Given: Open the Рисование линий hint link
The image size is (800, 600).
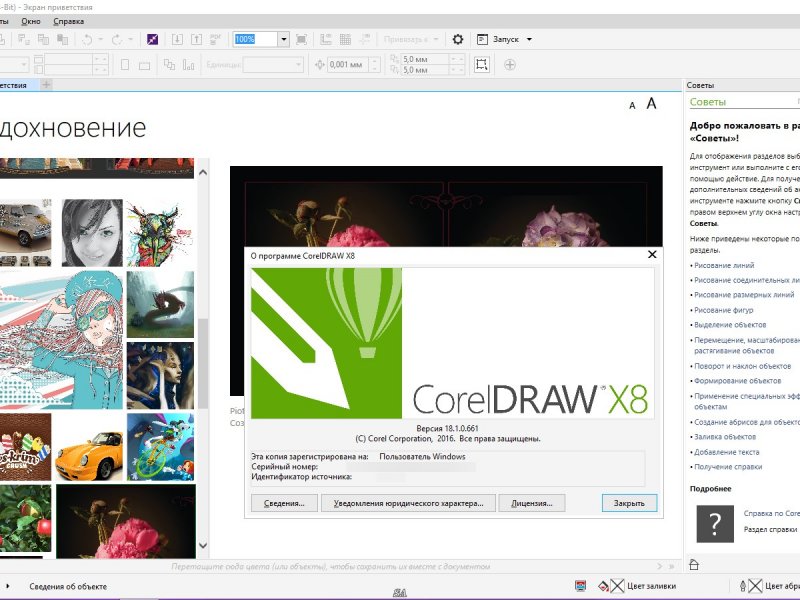Looking at the screenshot, I should (724, 265).
